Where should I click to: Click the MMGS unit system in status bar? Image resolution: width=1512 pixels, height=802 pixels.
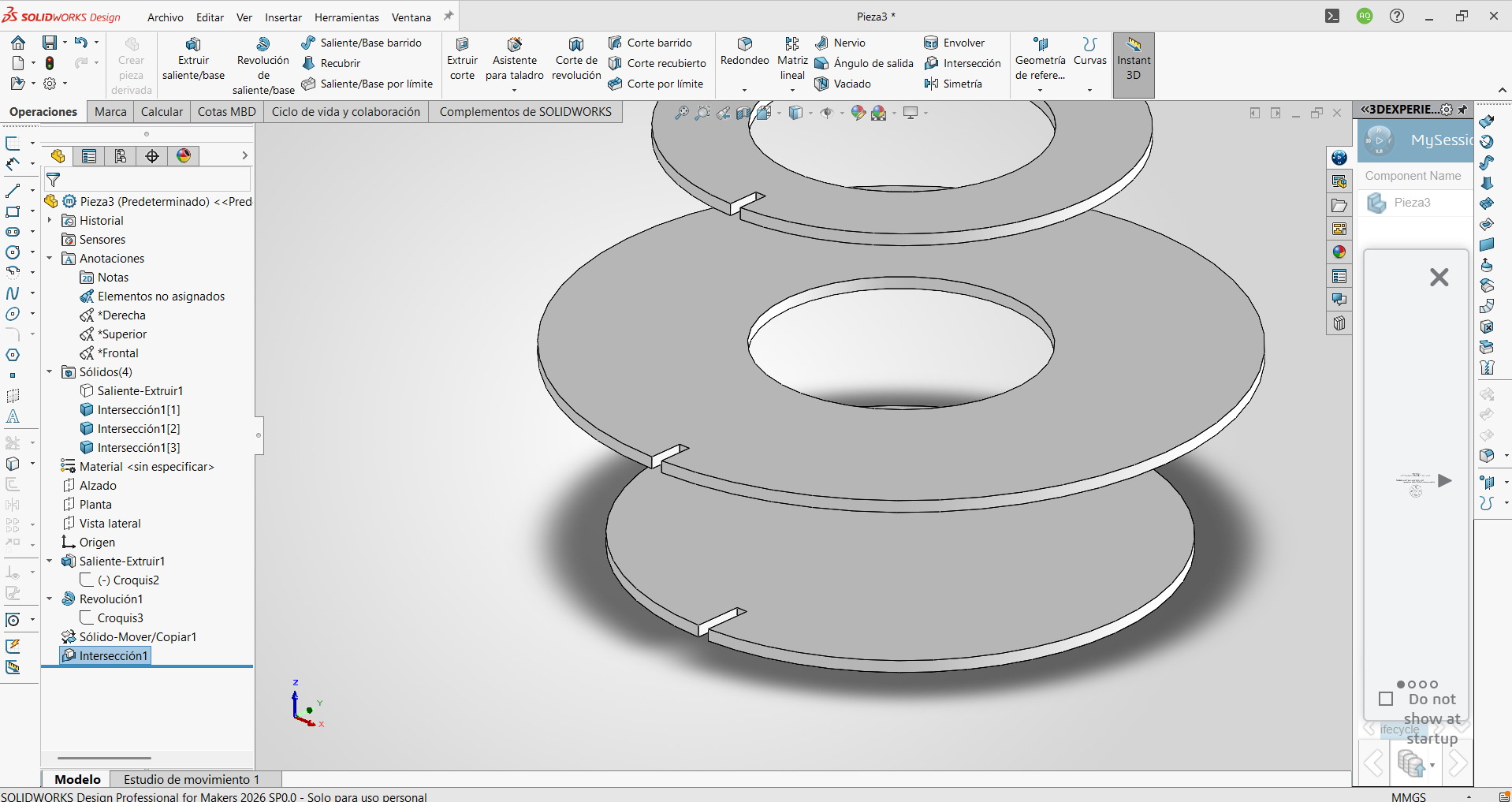tap(1409, 796)
